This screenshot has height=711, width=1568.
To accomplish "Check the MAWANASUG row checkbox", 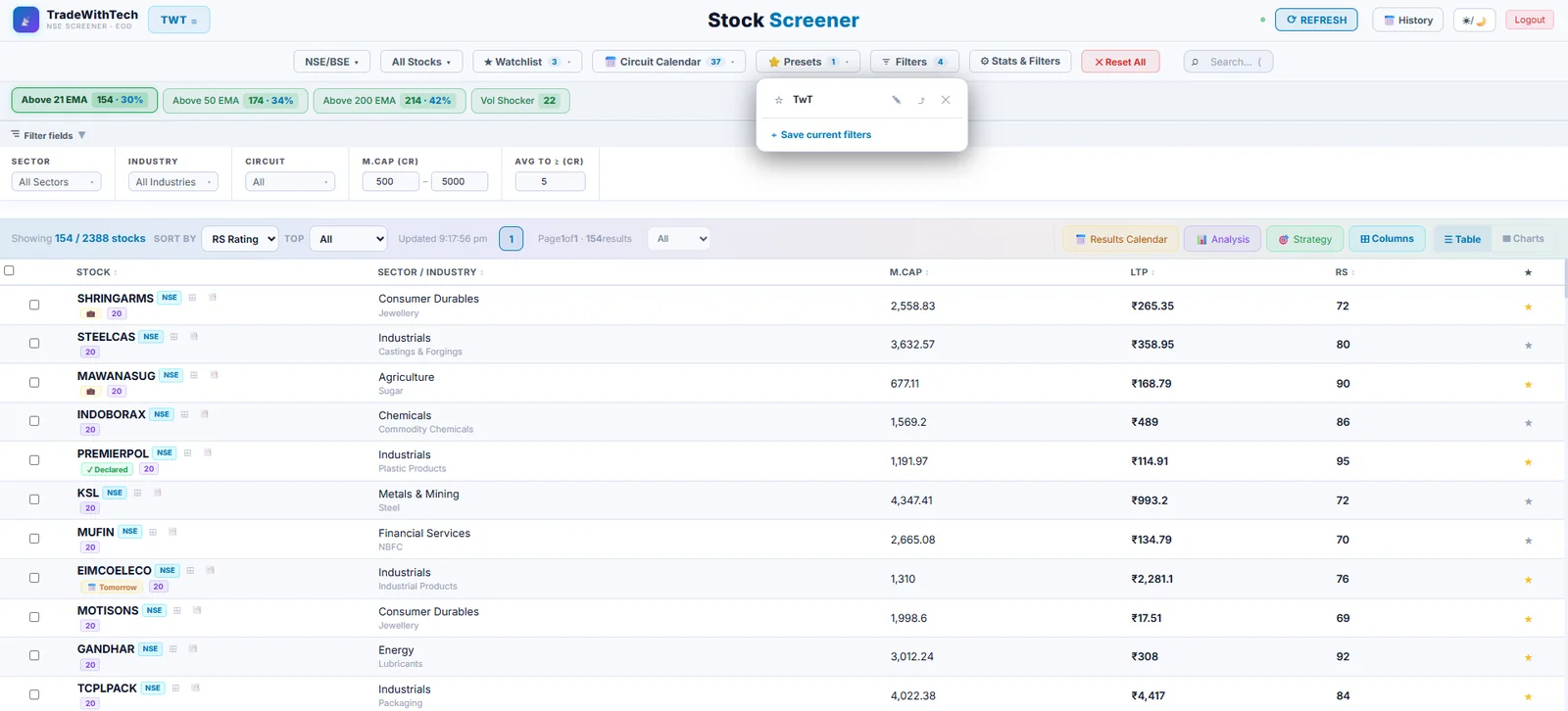I will click(x=34, y=383).
